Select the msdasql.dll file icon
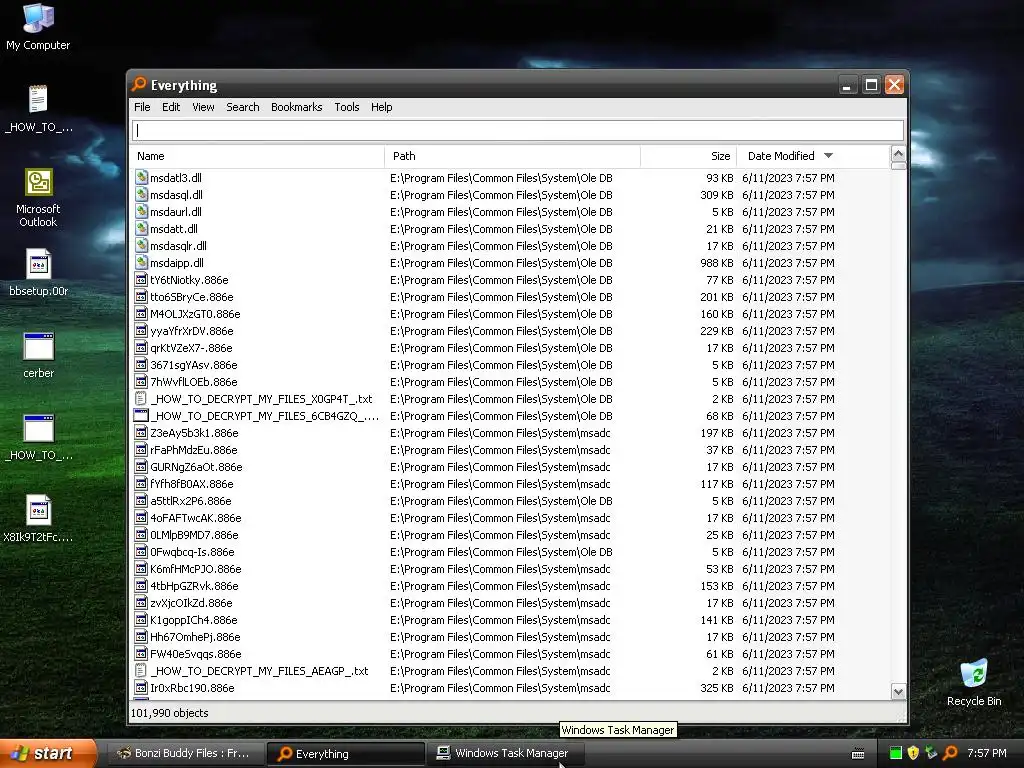The width and height of the screenshot is (1024, 768). tap(142, 195)
